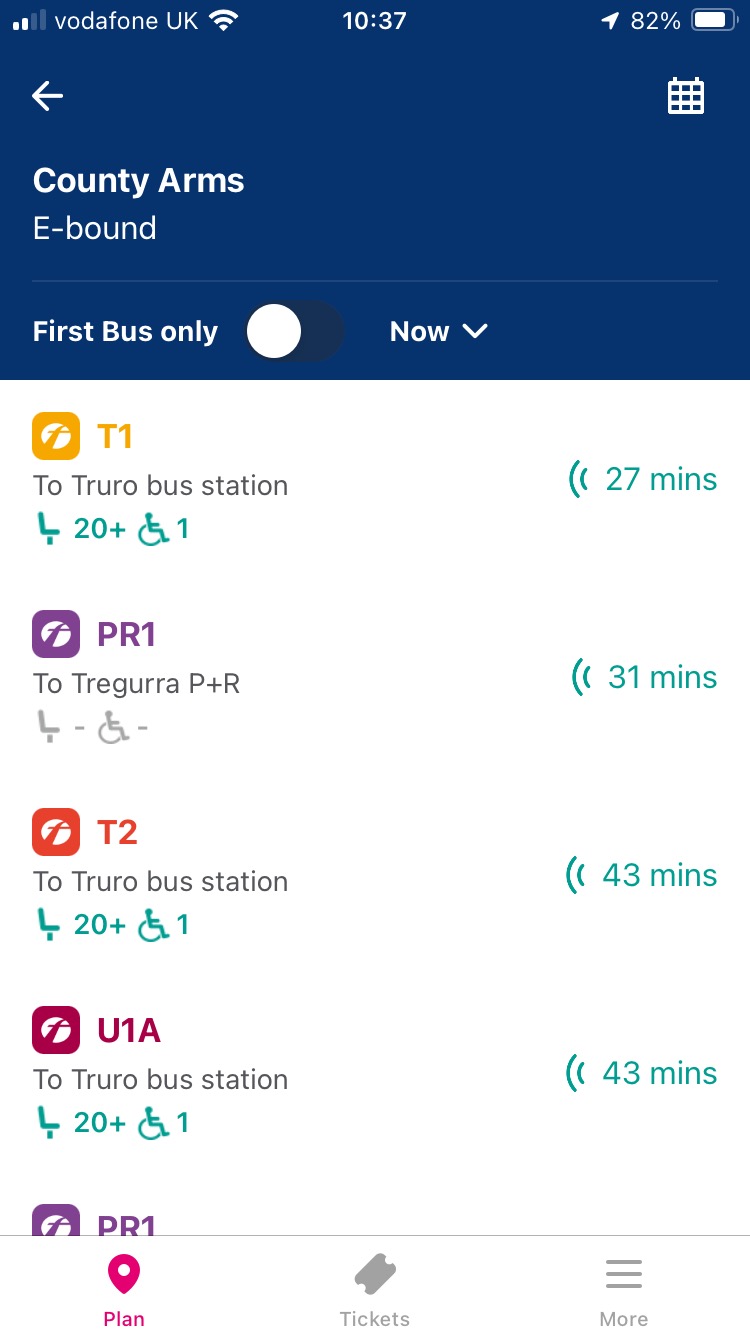
Task: Select the County Arms stop title
Action: click(139, 181)
